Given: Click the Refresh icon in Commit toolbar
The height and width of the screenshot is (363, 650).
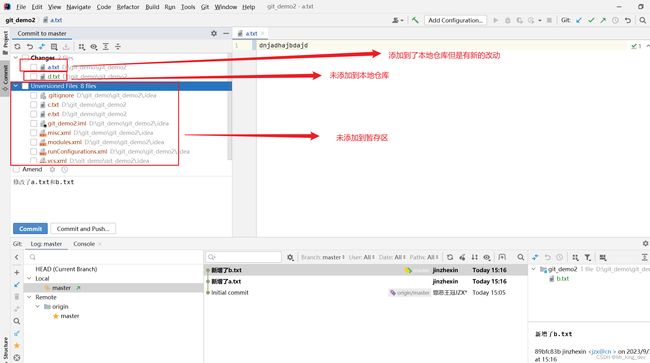Looking at the screenshot, I should coord(17,47).
